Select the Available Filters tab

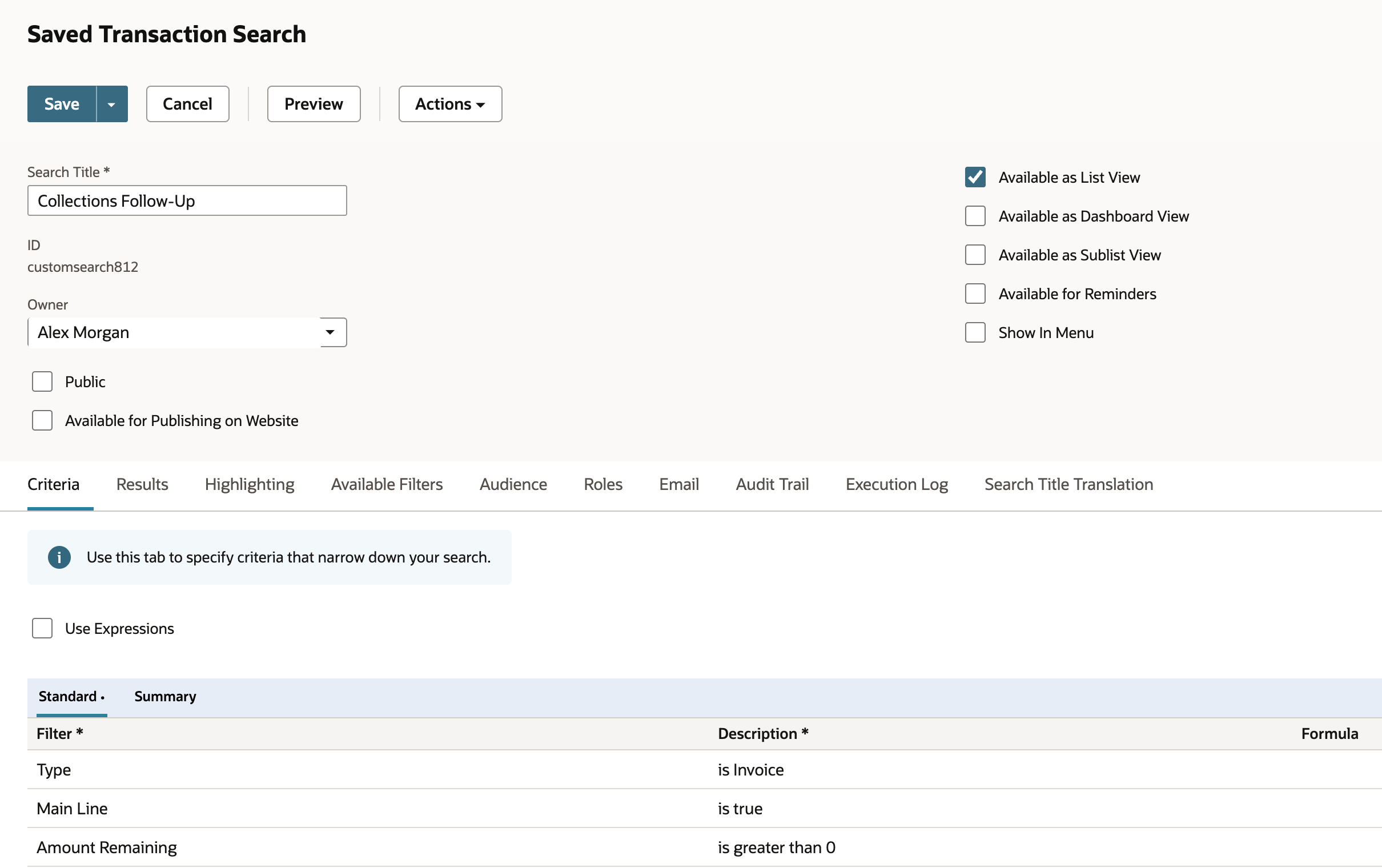387,484
